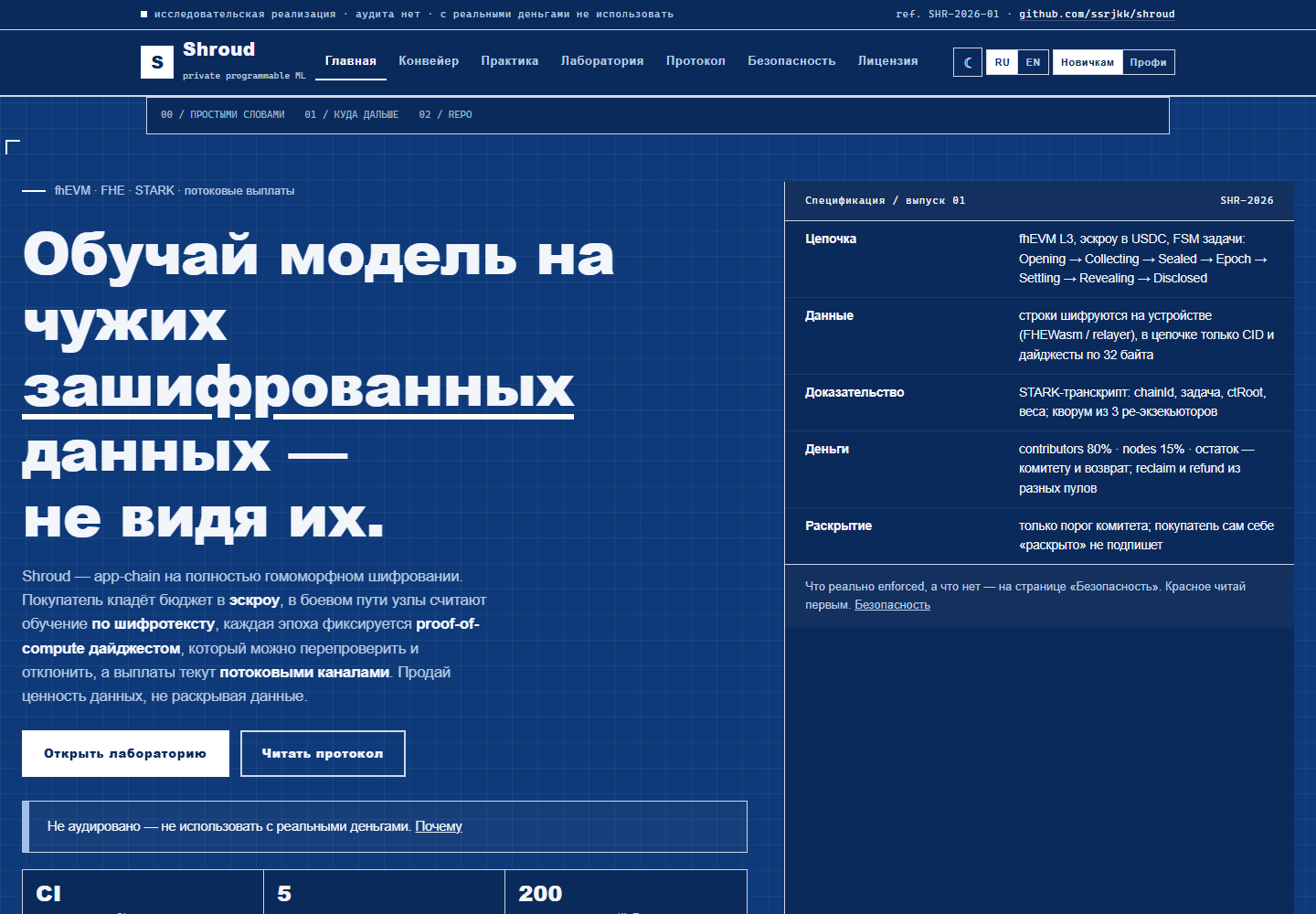Click the Открыть лабораторию button
1316x914 pixels.
[125, 753]
